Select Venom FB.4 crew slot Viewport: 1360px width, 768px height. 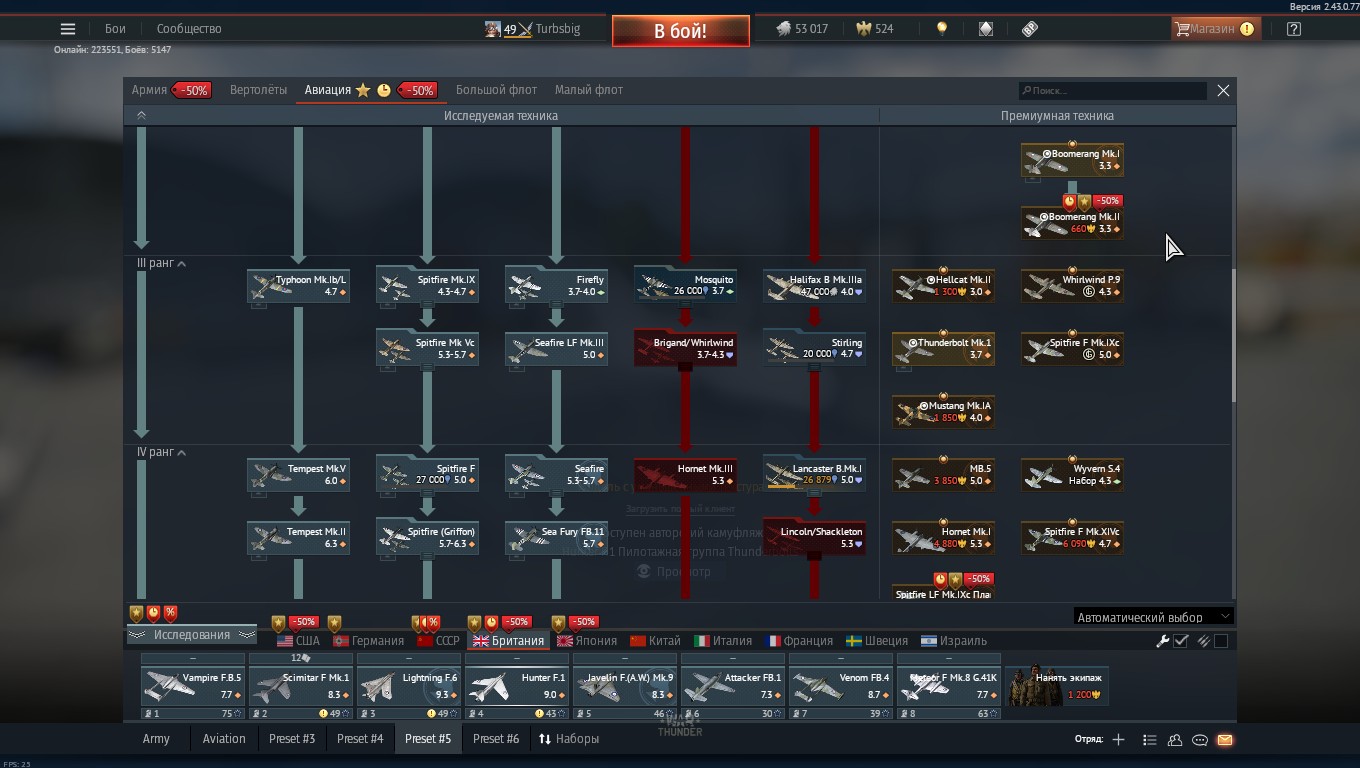tap(841, 687)
